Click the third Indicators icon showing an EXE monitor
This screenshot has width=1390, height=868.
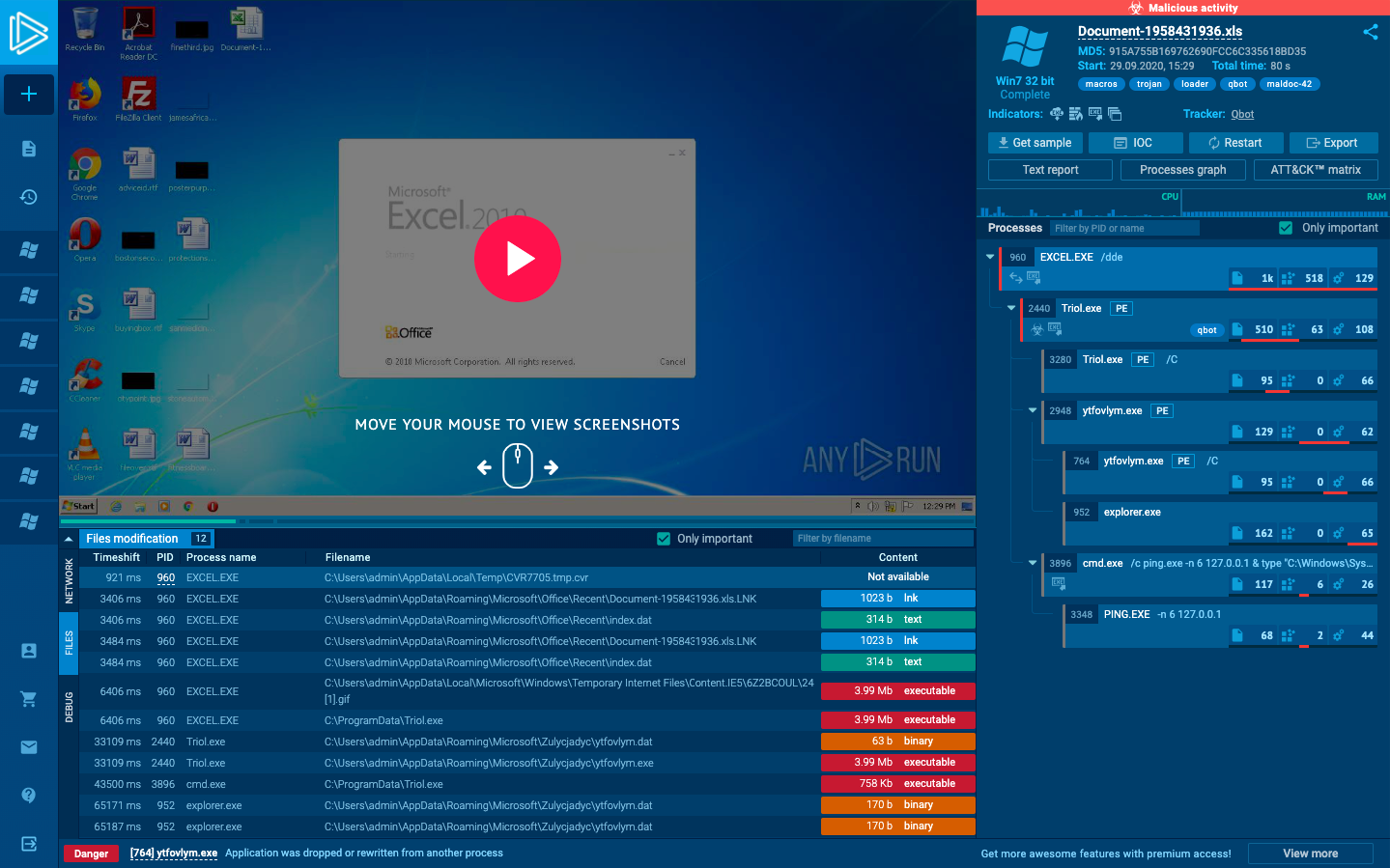1094,114
